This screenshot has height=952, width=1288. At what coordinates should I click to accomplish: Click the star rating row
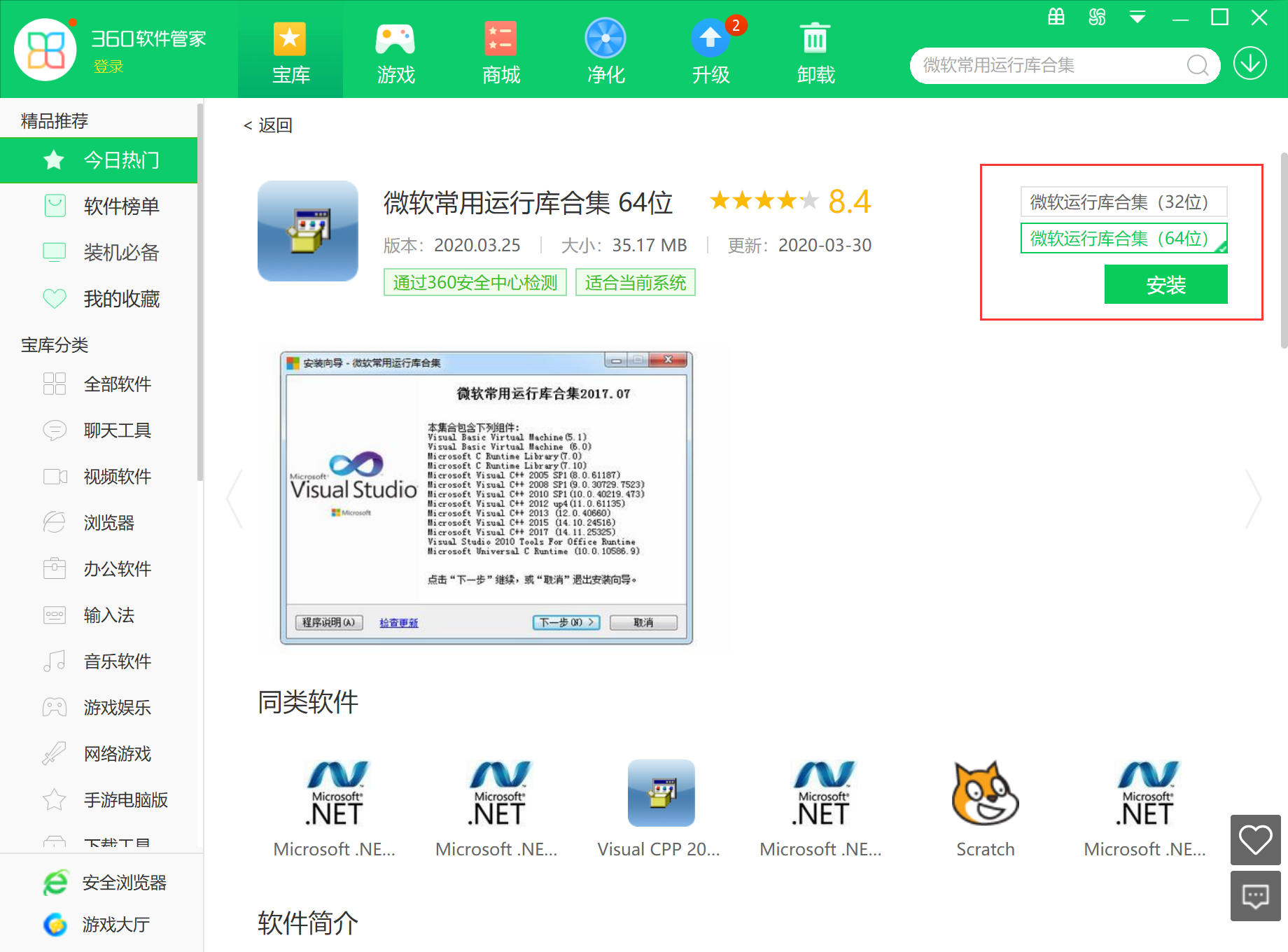[764, 201]
